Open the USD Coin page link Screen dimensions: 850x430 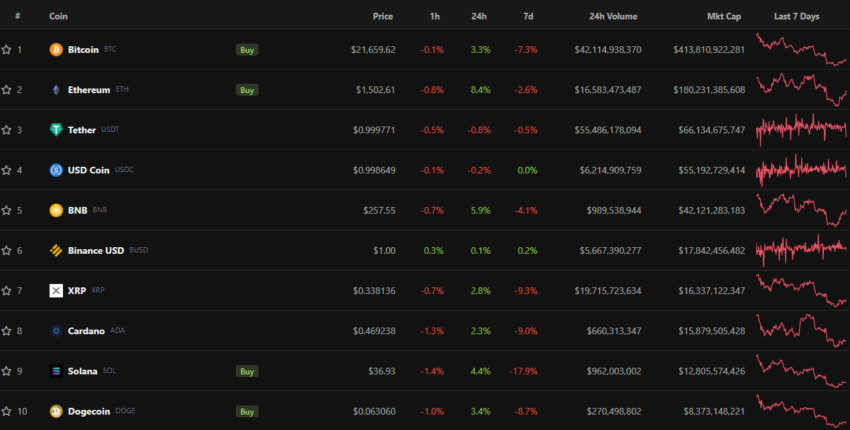(x=88, y=170)
